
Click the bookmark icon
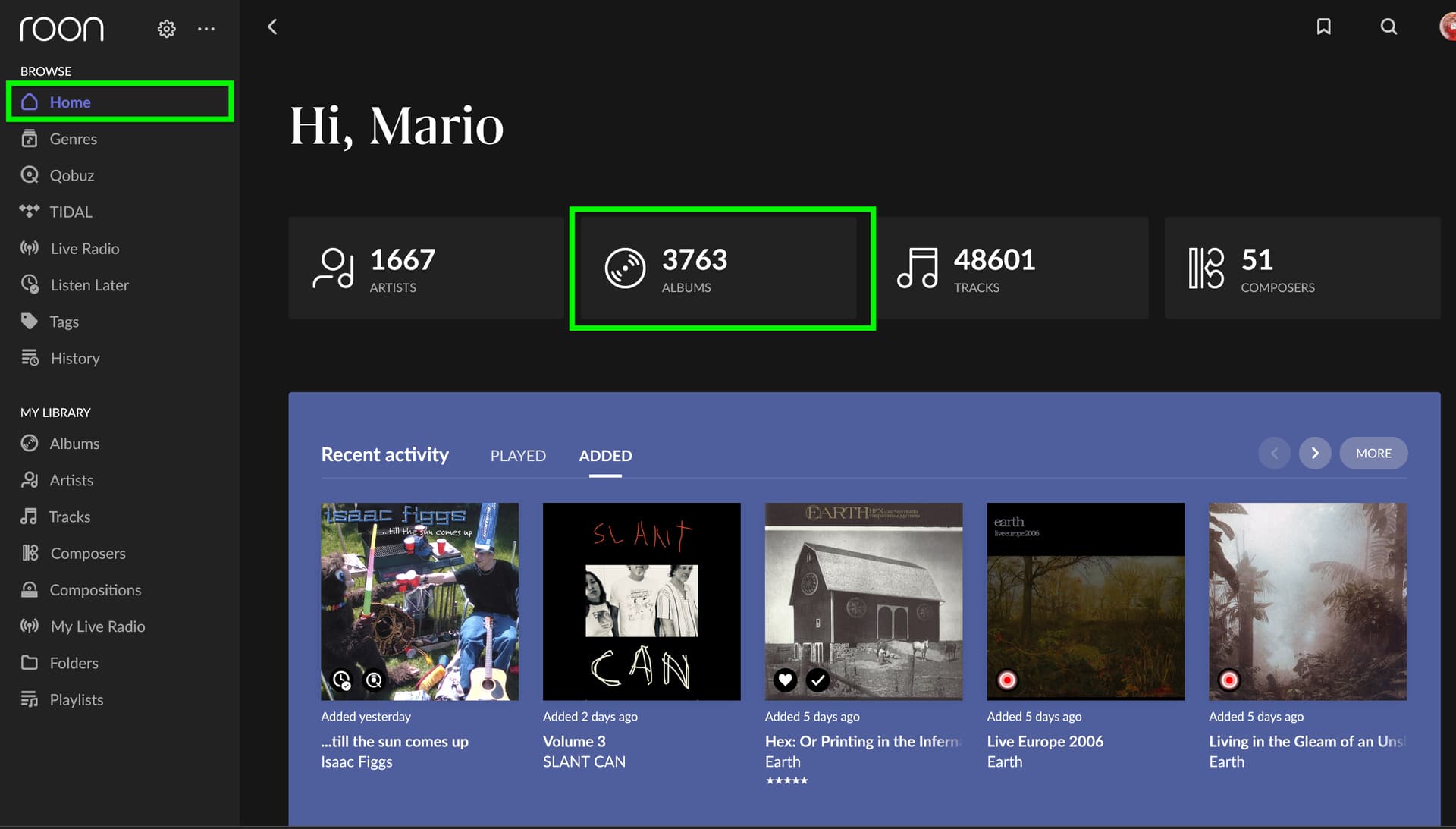pos(1323,27)
